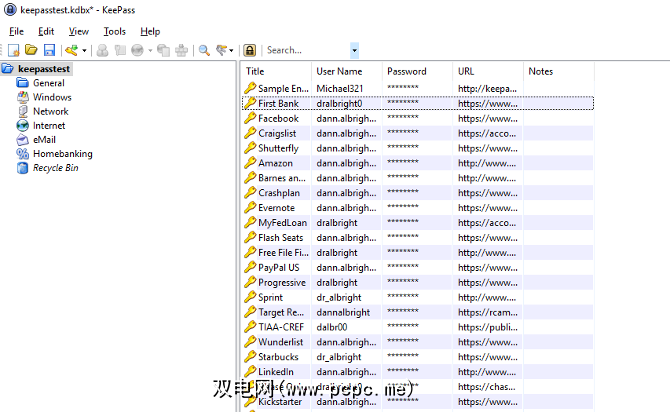Viewport: 670px width, 412px height.
Task: Click the Find magnifier toolbar icon
Action: point(204,50)
